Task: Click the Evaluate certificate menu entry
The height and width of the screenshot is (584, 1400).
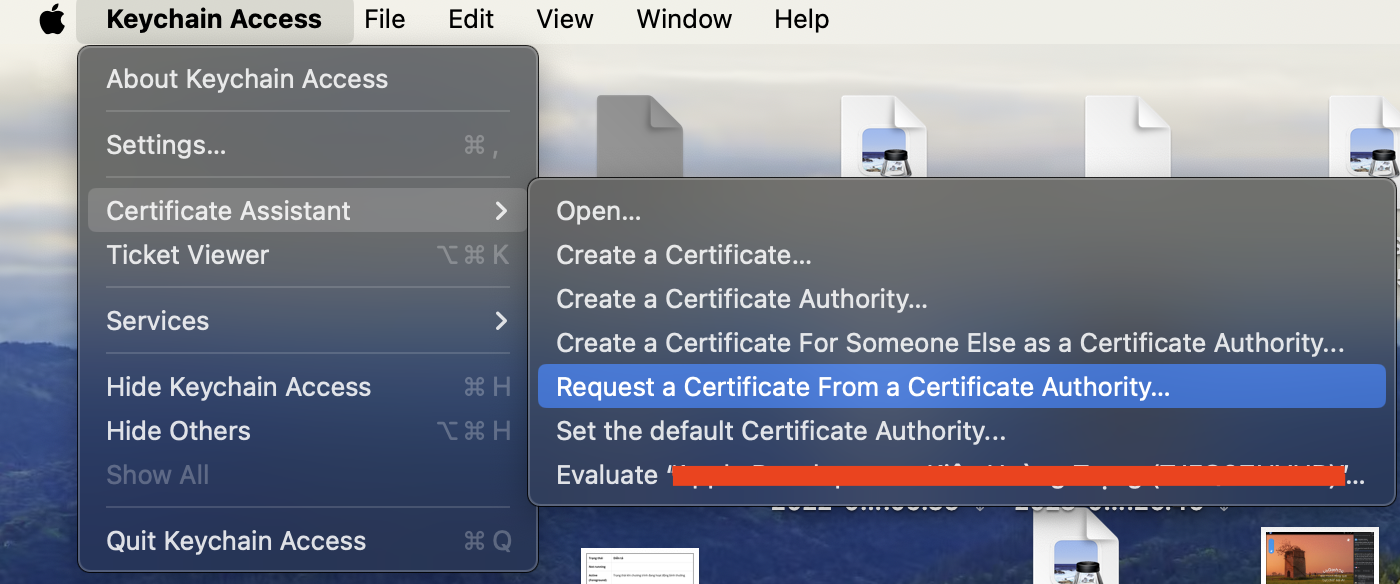Action: point(962,475)
